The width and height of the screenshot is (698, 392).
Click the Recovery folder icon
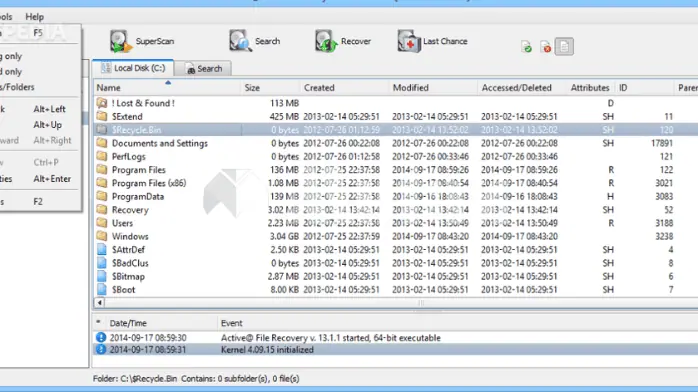pos(102,210)
